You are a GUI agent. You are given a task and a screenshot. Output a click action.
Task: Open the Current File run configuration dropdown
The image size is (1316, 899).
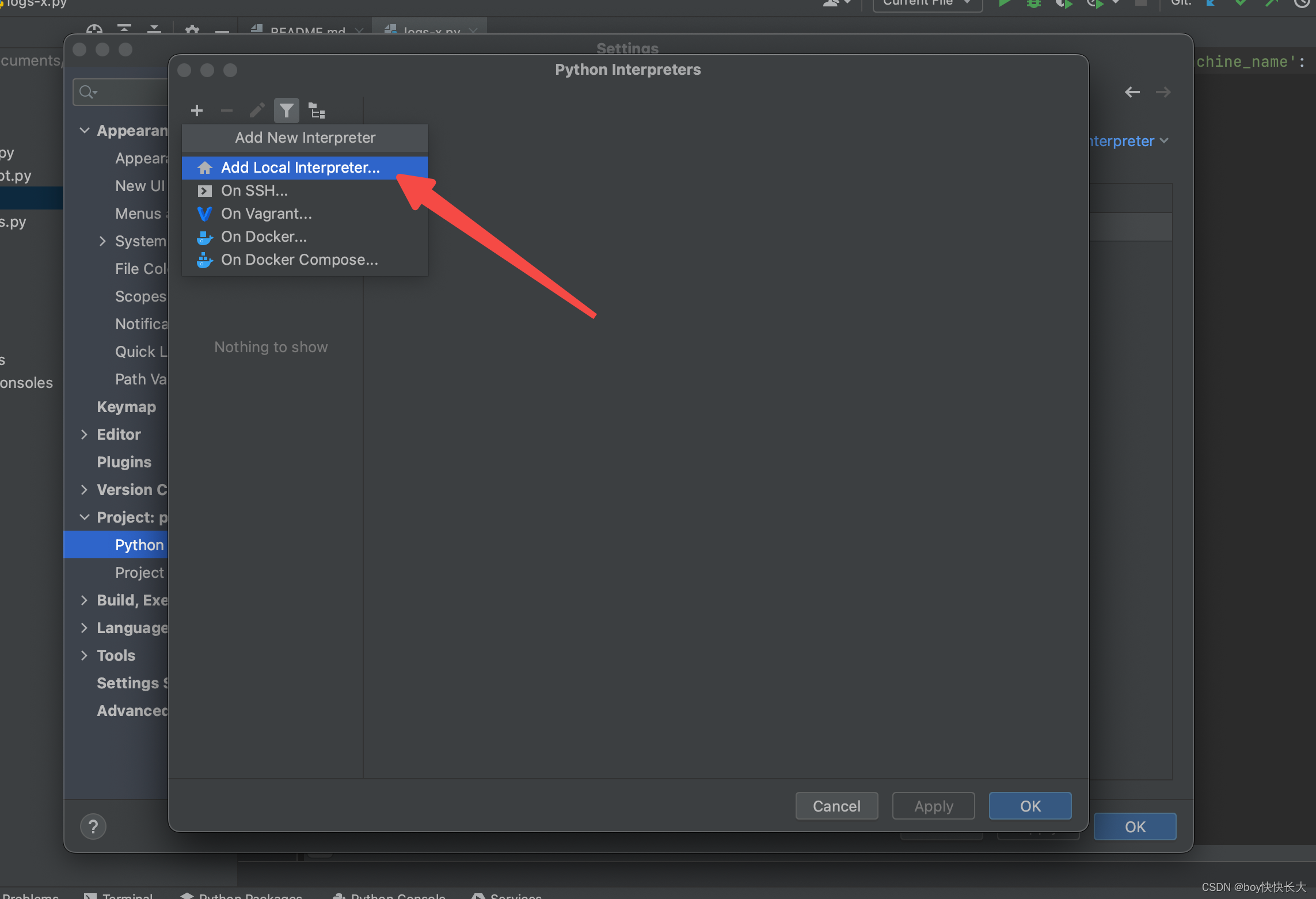pos(927,3)
